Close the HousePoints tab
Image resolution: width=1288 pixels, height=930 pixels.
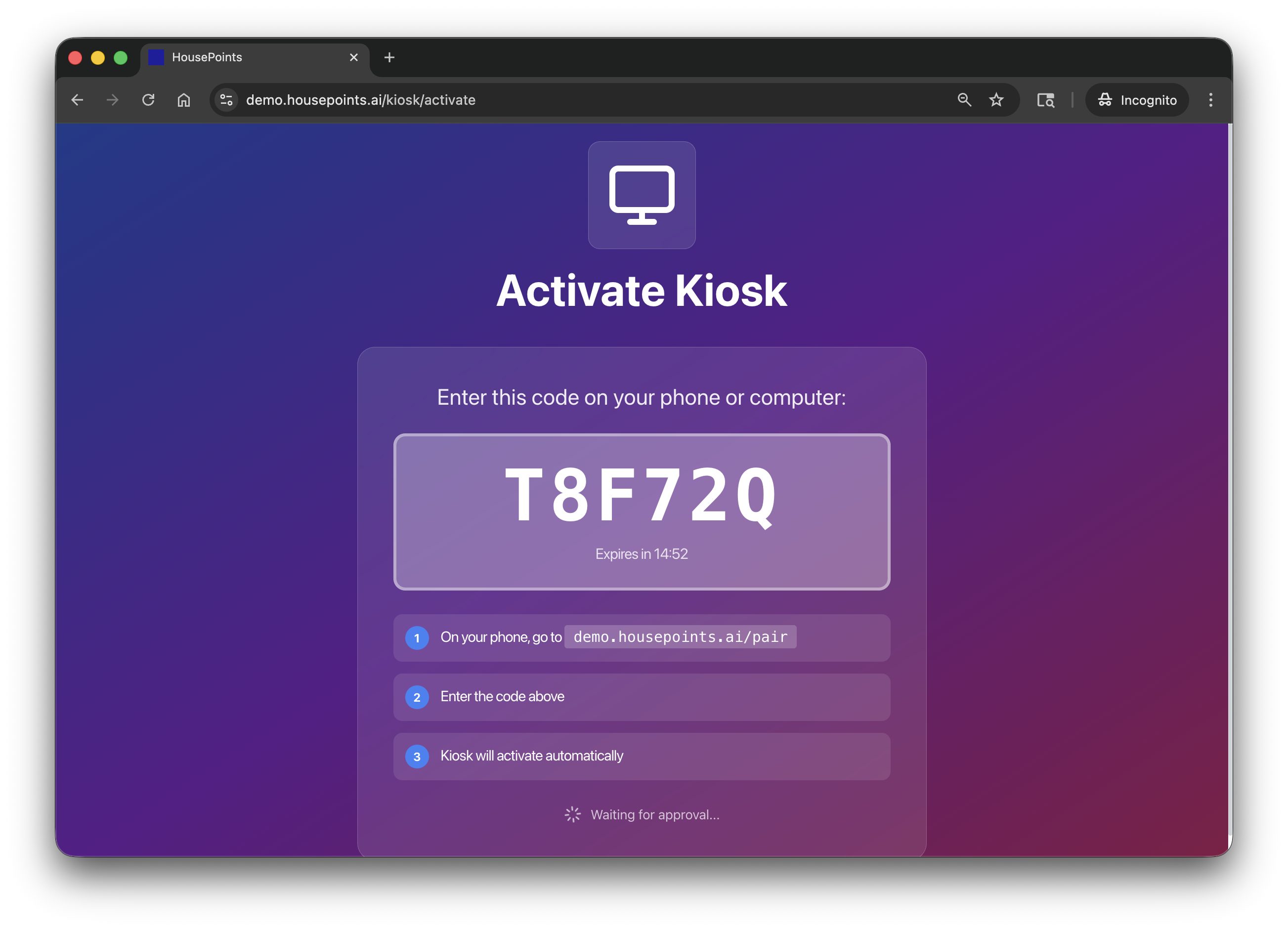pos(354,57)
